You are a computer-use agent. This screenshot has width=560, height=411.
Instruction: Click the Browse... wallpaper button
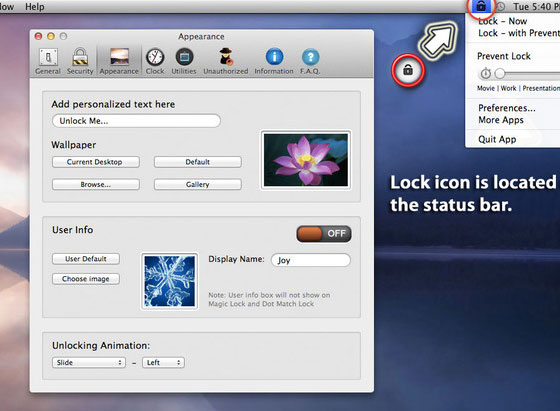(x=96, y=184)
